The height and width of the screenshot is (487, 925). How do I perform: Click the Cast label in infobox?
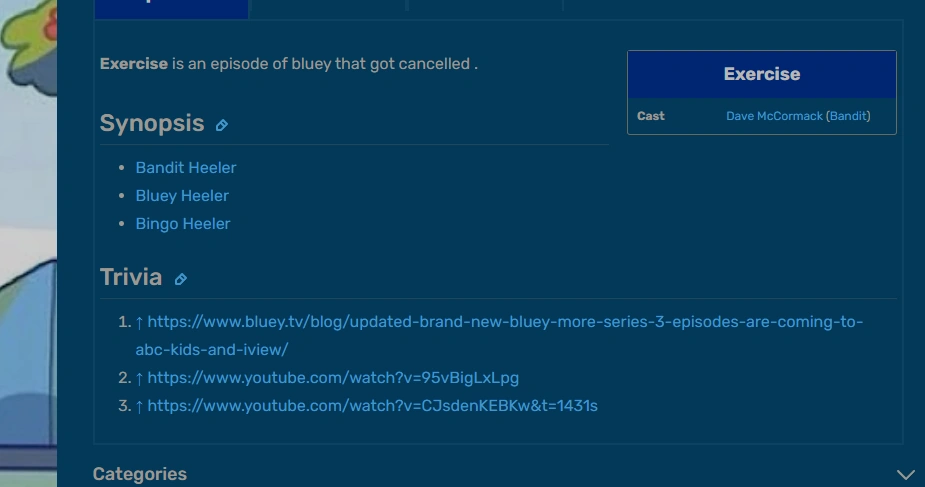coord(651,116)
